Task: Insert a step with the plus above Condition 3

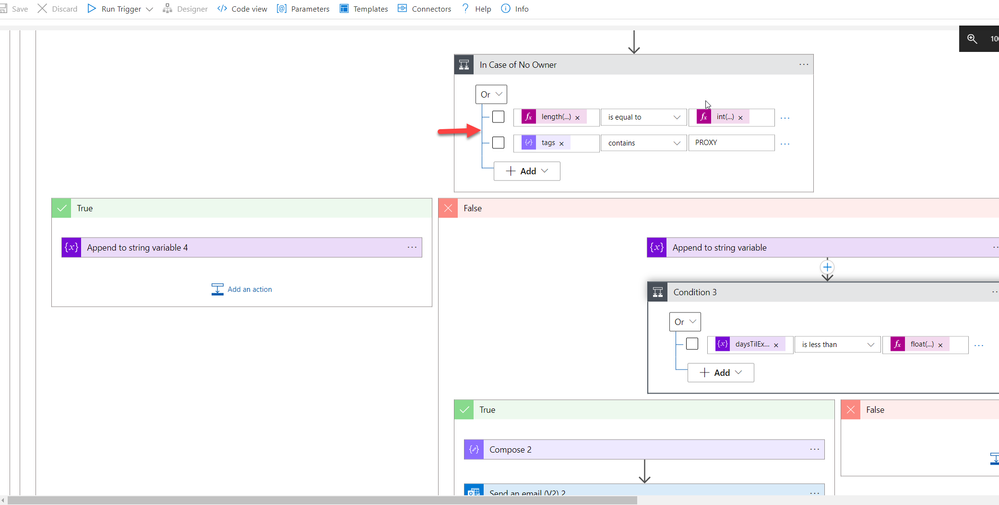Action: point(827,267)
